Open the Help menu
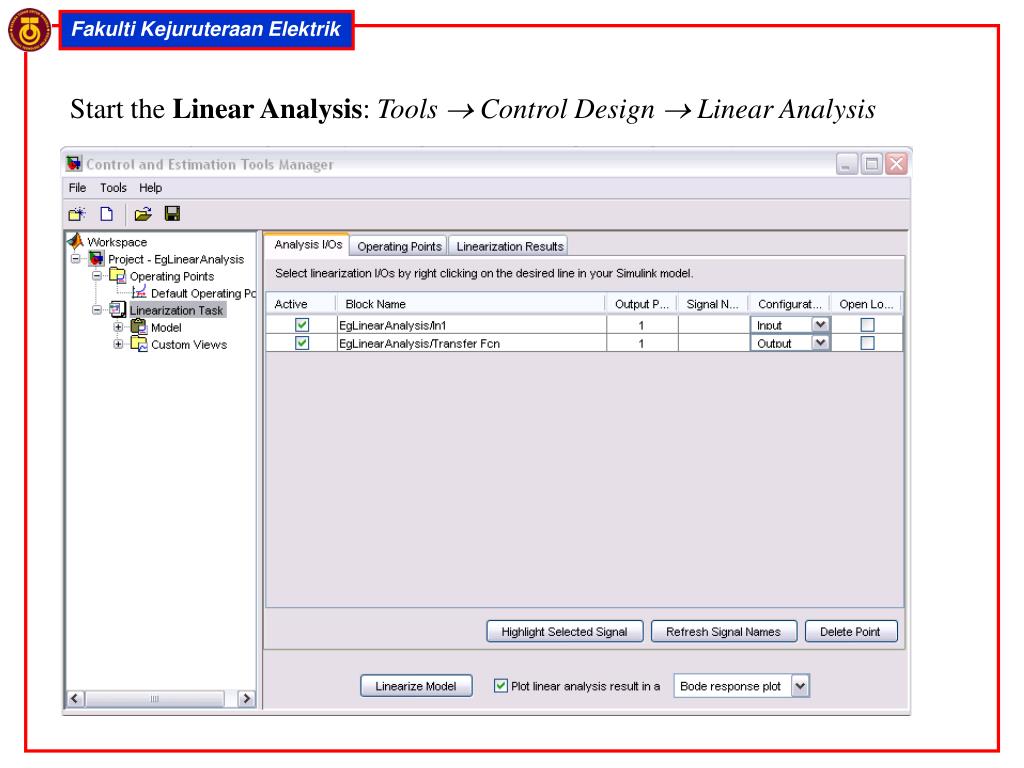 pyautogui.click(x=150, y=187)
